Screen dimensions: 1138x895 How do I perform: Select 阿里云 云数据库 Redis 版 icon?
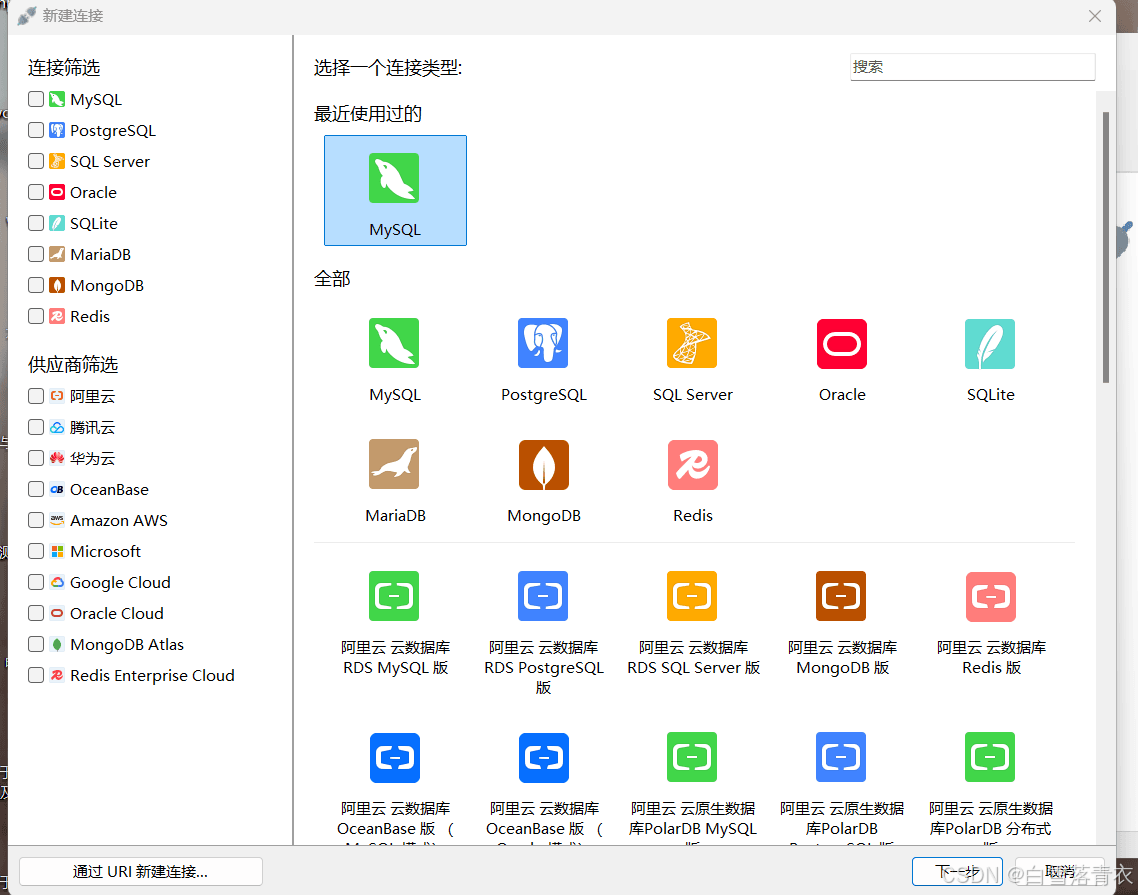(990, 597)
